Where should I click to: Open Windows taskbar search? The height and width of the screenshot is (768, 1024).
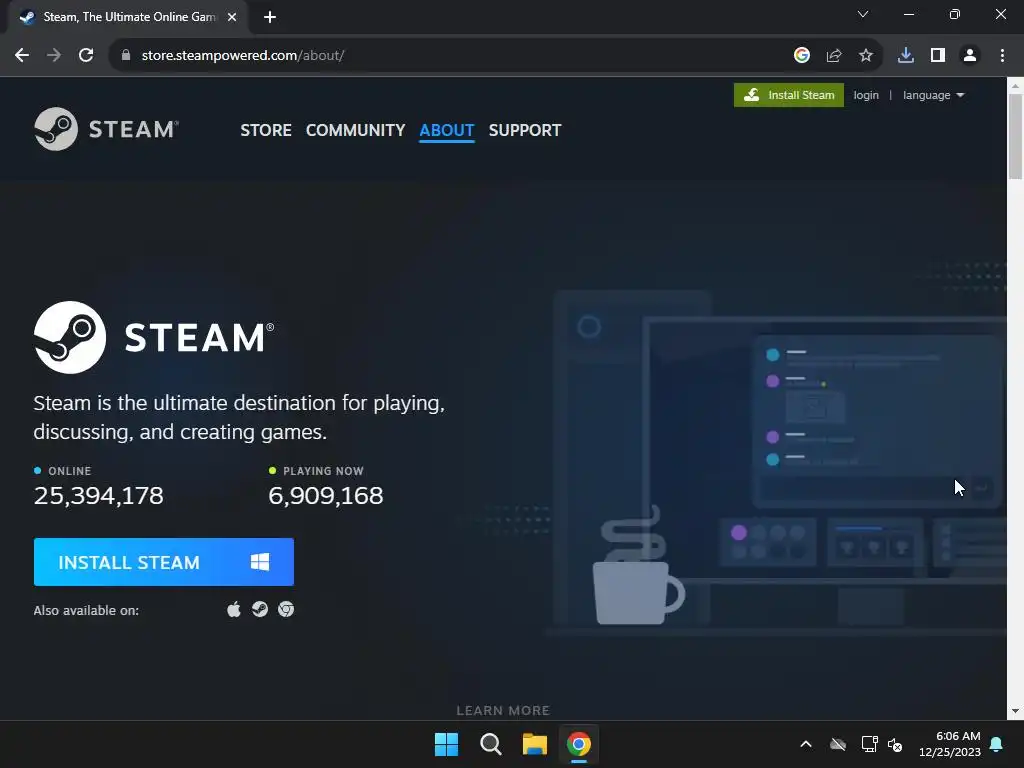[x=490, y=744]
